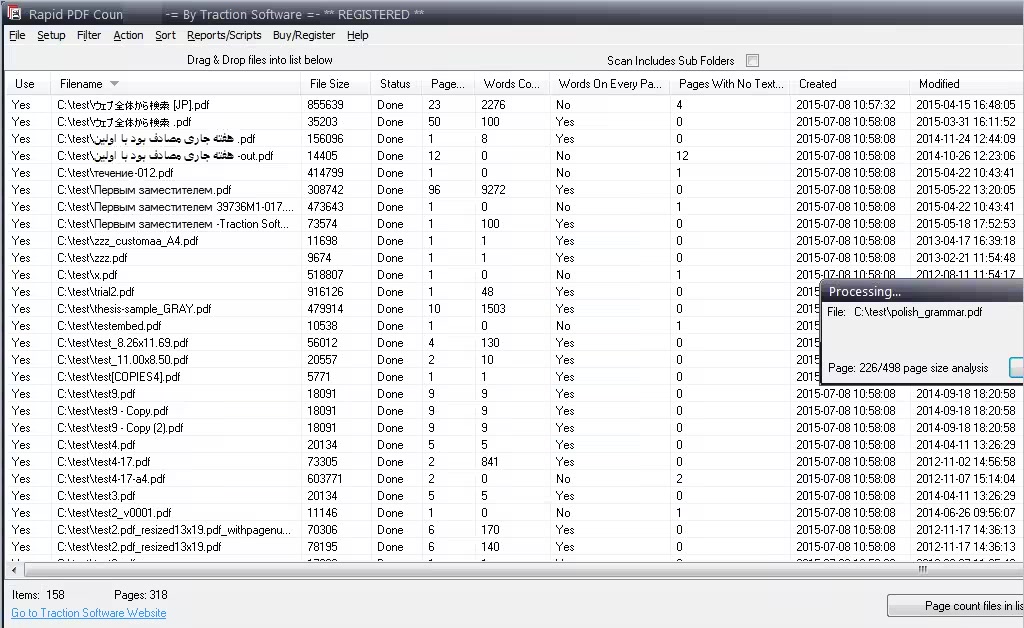Select the thesis-sample_GRAY.pdf row
Viewport: 1024px width, 628px height.
(x=134, y=309)
